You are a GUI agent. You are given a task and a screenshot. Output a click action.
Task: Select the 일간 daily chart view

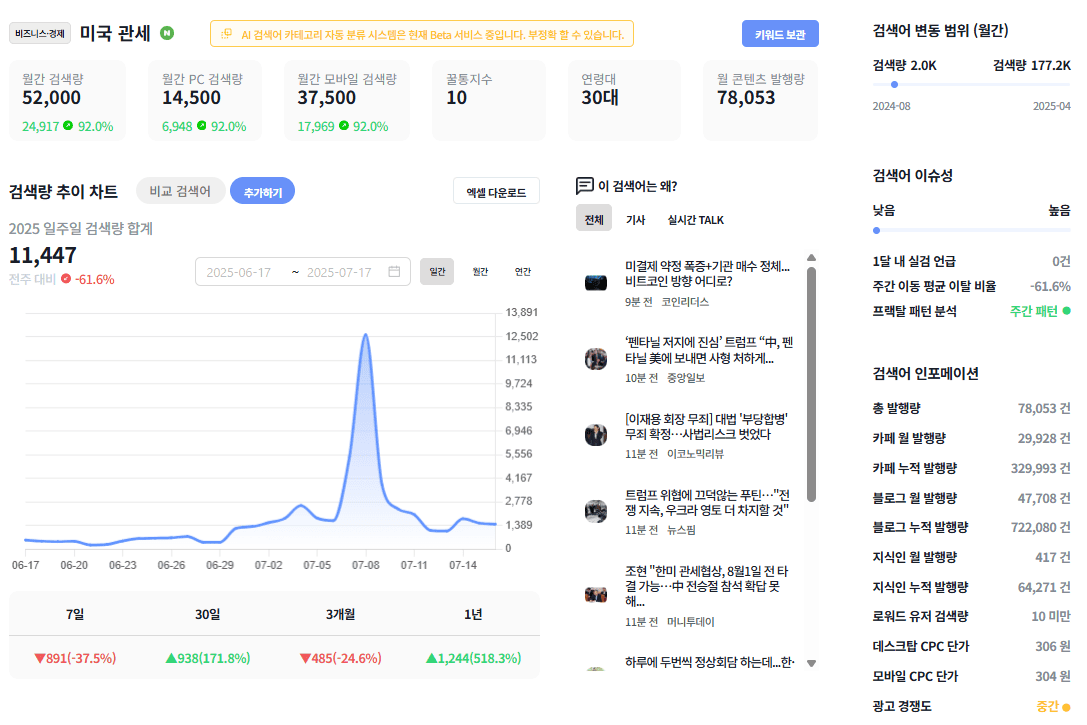[x=437, y=272]
